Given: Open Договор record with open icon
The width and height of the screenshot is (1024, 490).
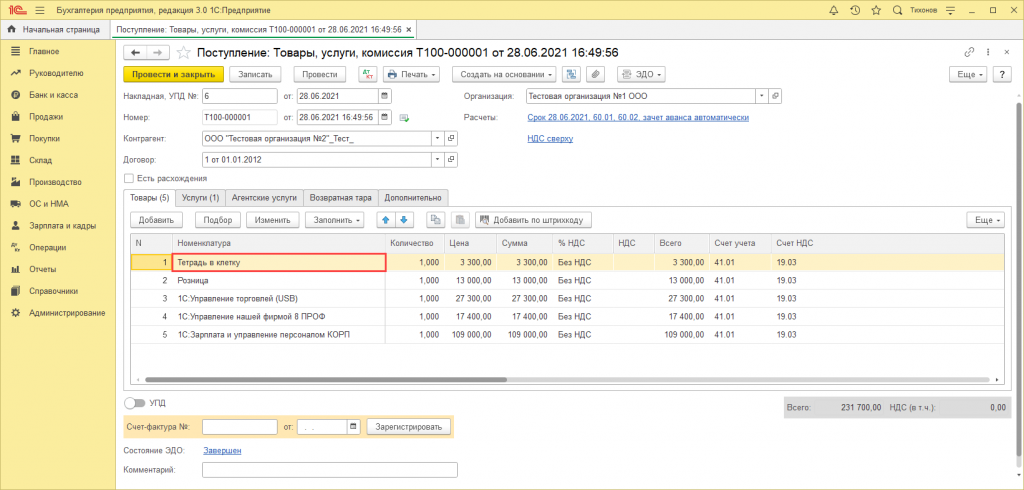Looking at the screenshot, I should 451,160.
